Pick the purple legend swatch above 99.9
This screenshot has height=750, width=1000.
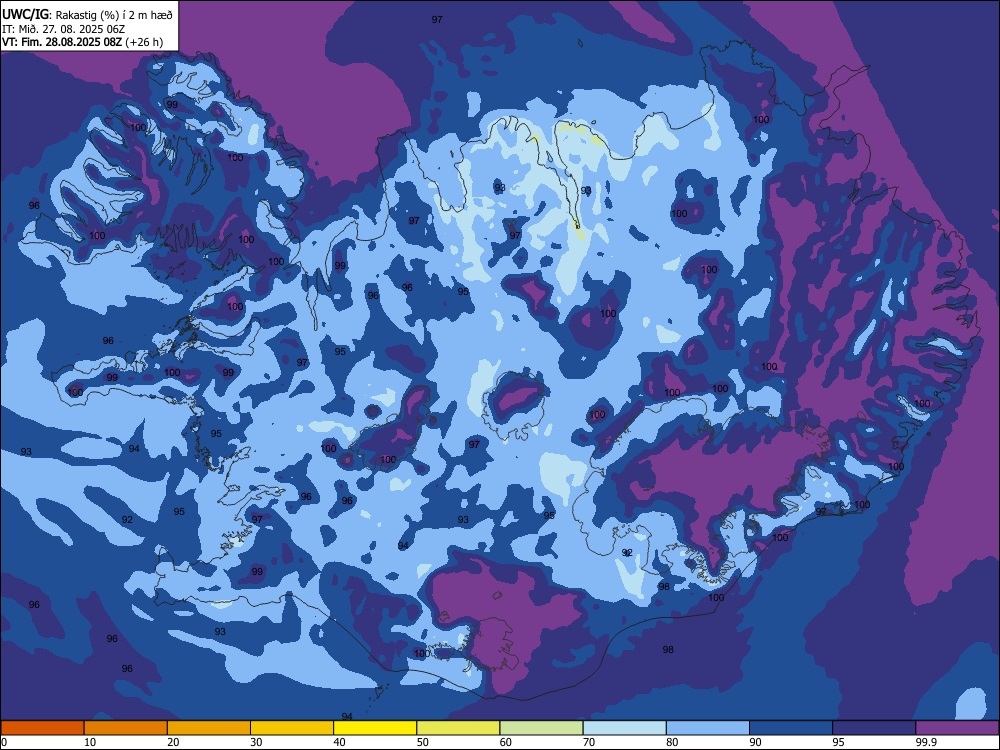[x=957, y=728]
